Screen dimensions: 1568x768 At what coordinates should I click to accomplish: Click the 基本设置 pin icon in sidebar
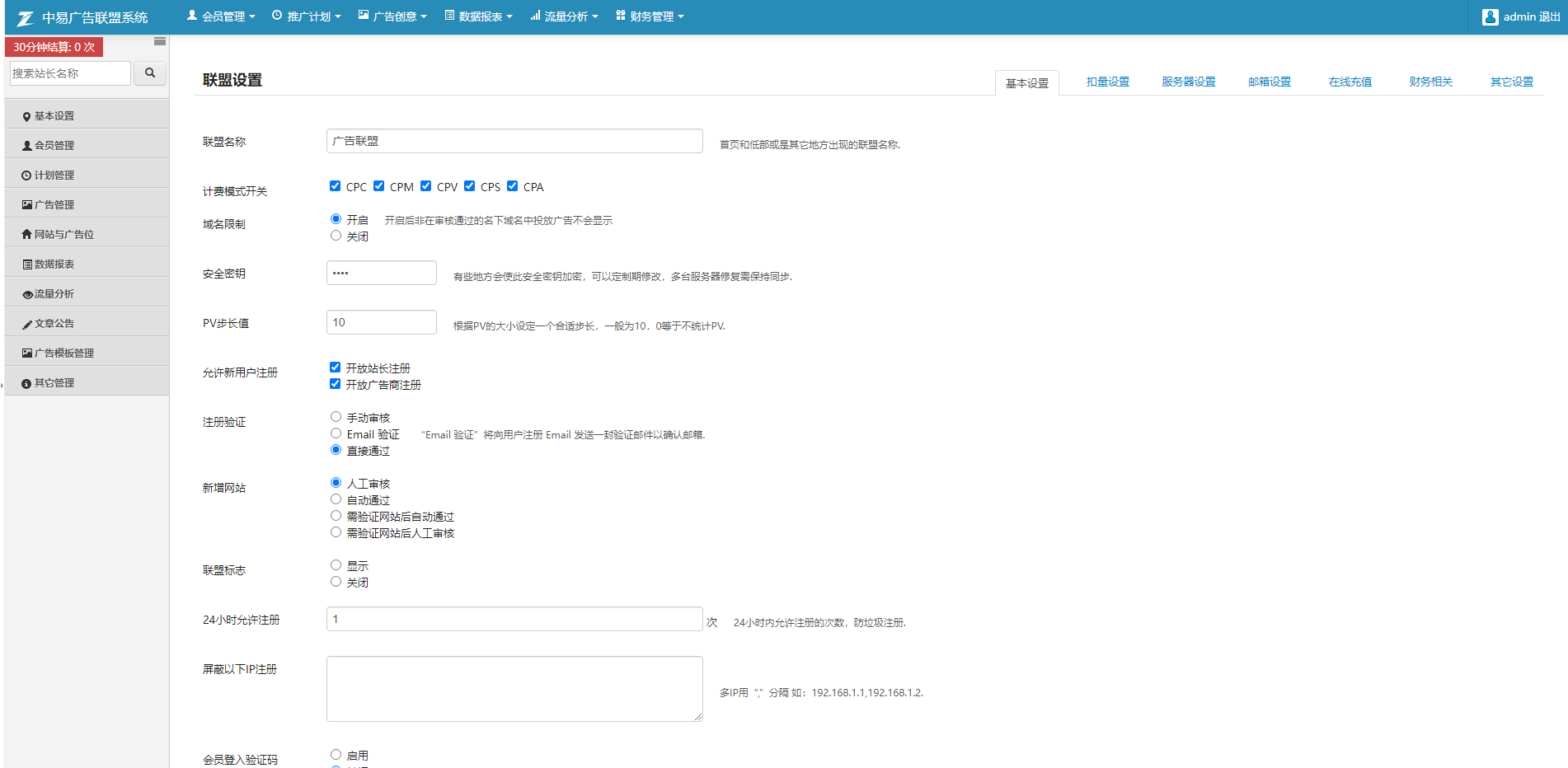click(26, 117)
